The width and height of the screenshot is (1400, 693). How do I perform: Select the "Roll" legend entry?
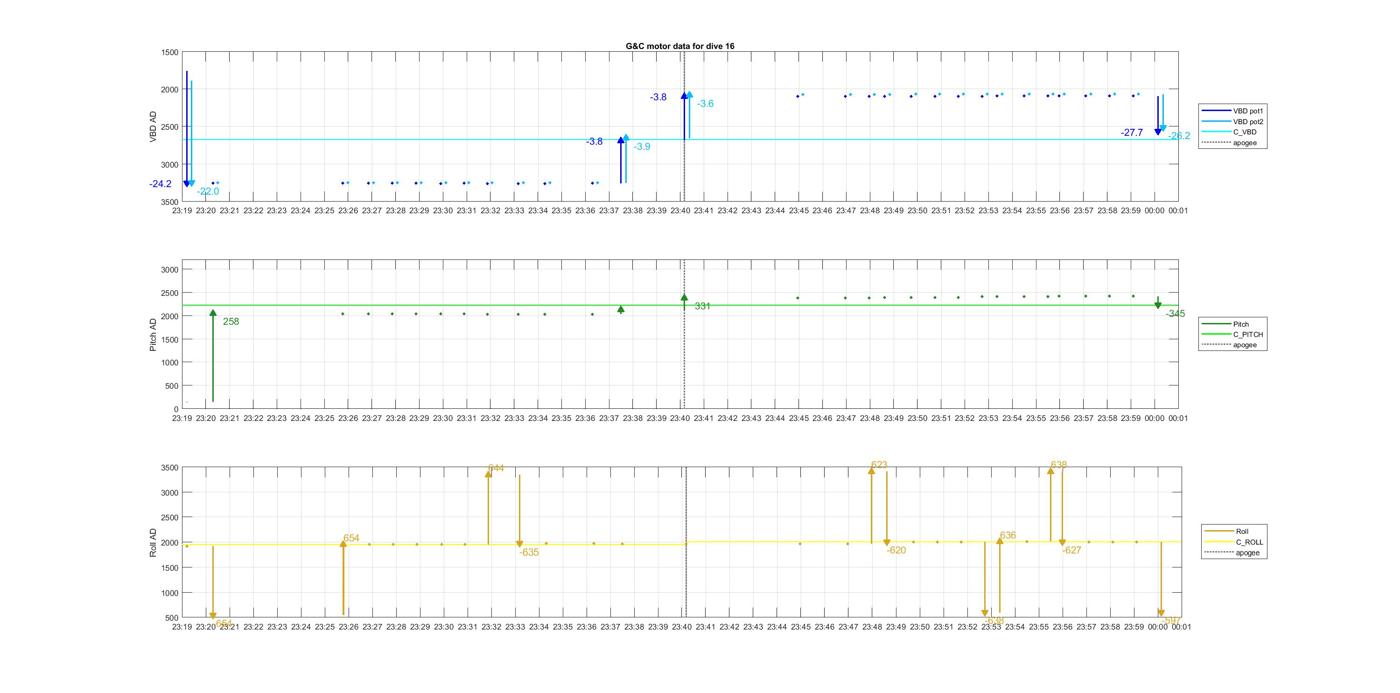click(x=1242, y=531)
